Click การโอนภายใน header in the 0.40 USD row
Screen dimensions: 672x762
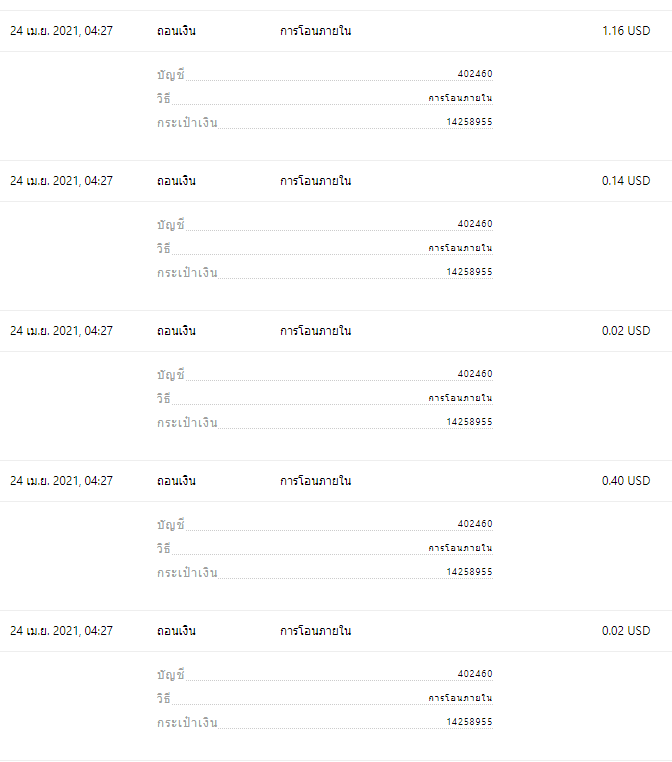[x=315, y=481]
